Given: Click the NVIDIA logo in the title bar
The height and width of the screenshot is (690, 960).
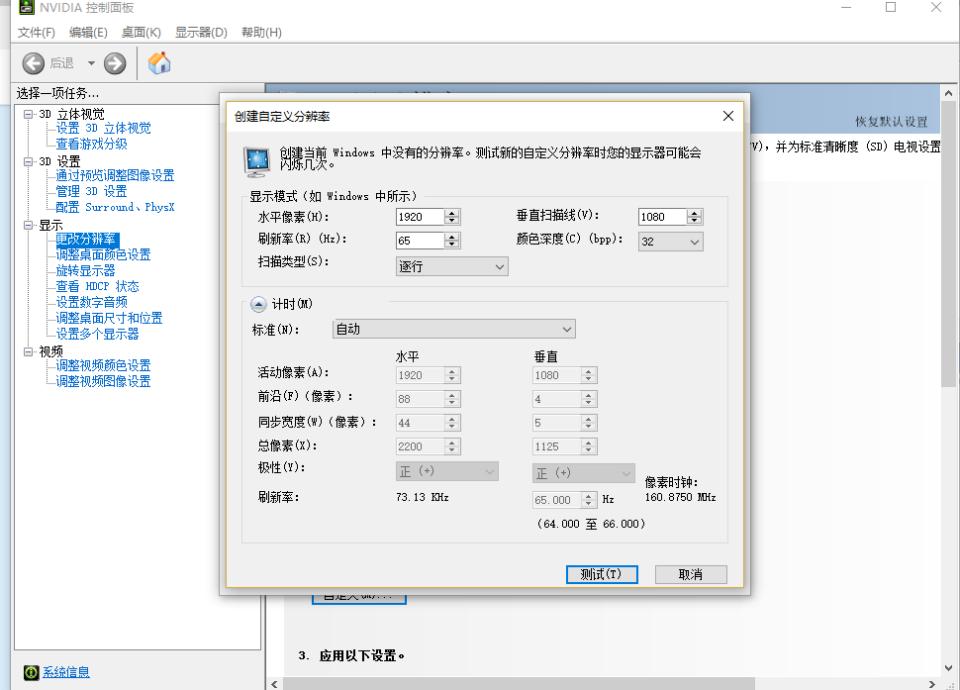Looking at the screenshot, I should (x=27, y=9).
